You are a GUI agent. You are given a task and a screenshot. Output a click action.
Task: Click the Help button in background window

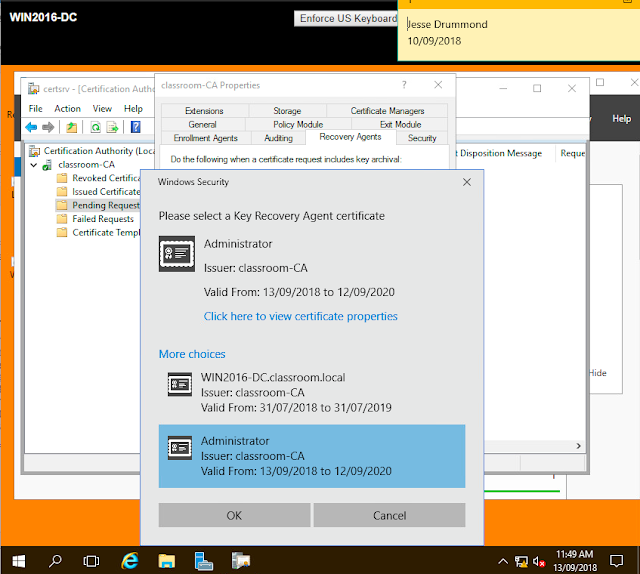click(621, 119)
